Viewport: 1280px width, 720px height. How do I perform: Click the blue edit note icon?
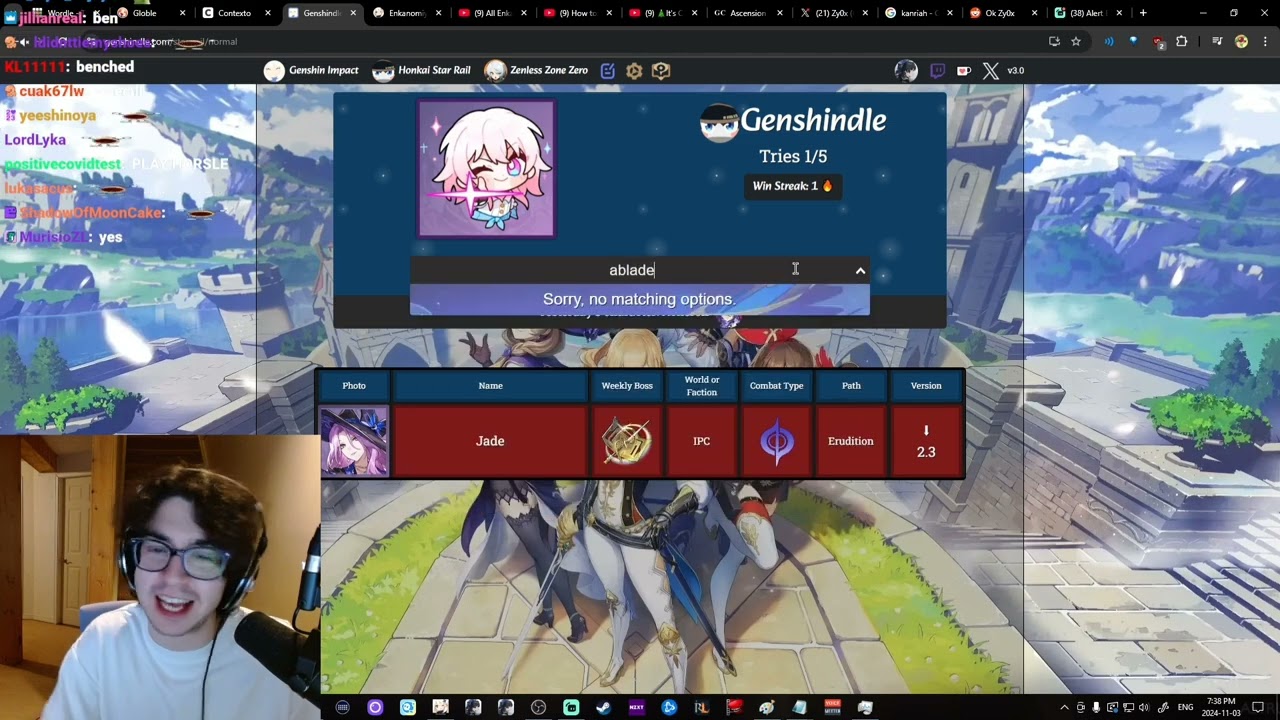coord(608,71)
